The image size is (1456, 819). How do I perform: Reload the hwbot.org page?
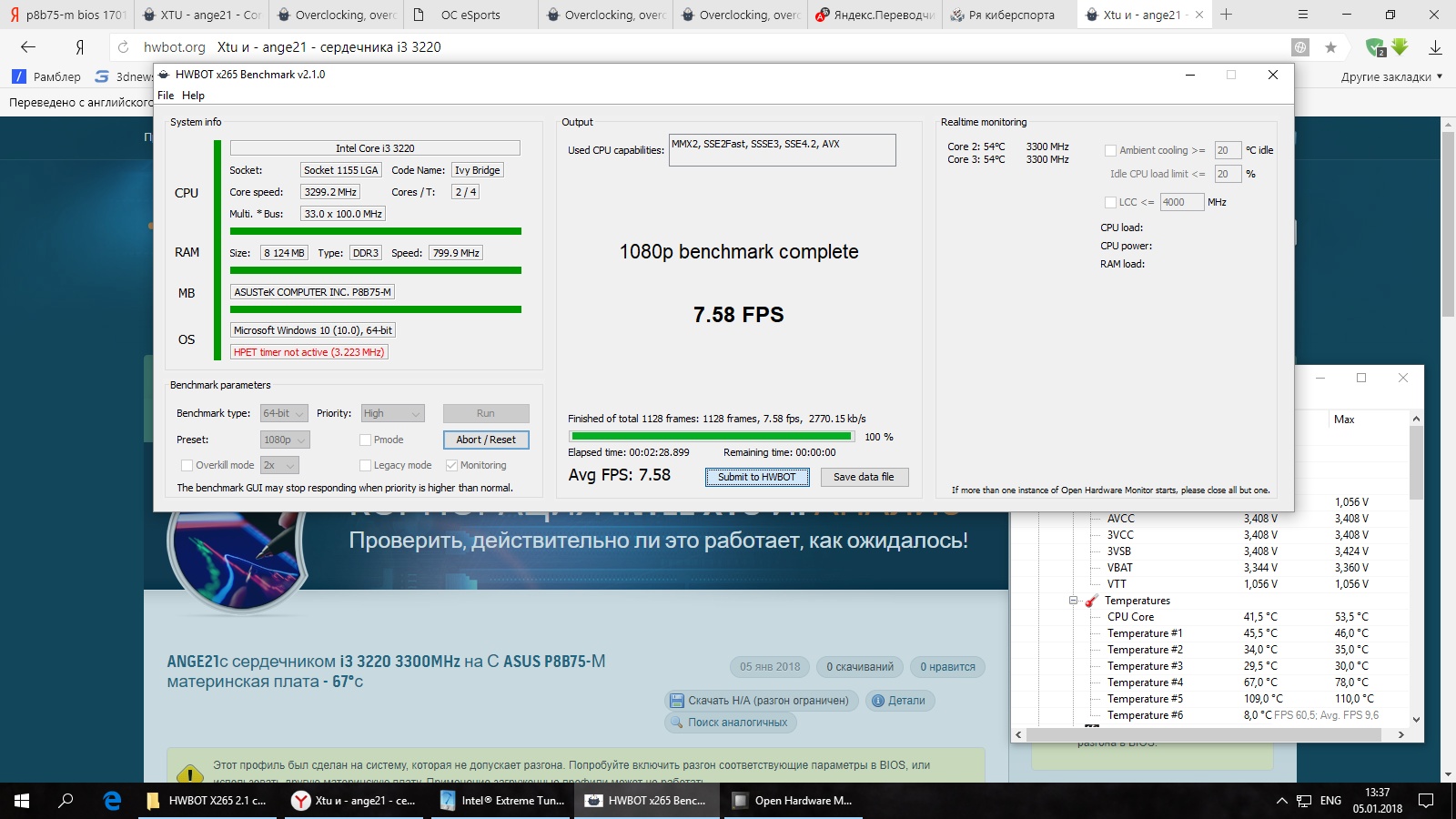coord(123,47)
